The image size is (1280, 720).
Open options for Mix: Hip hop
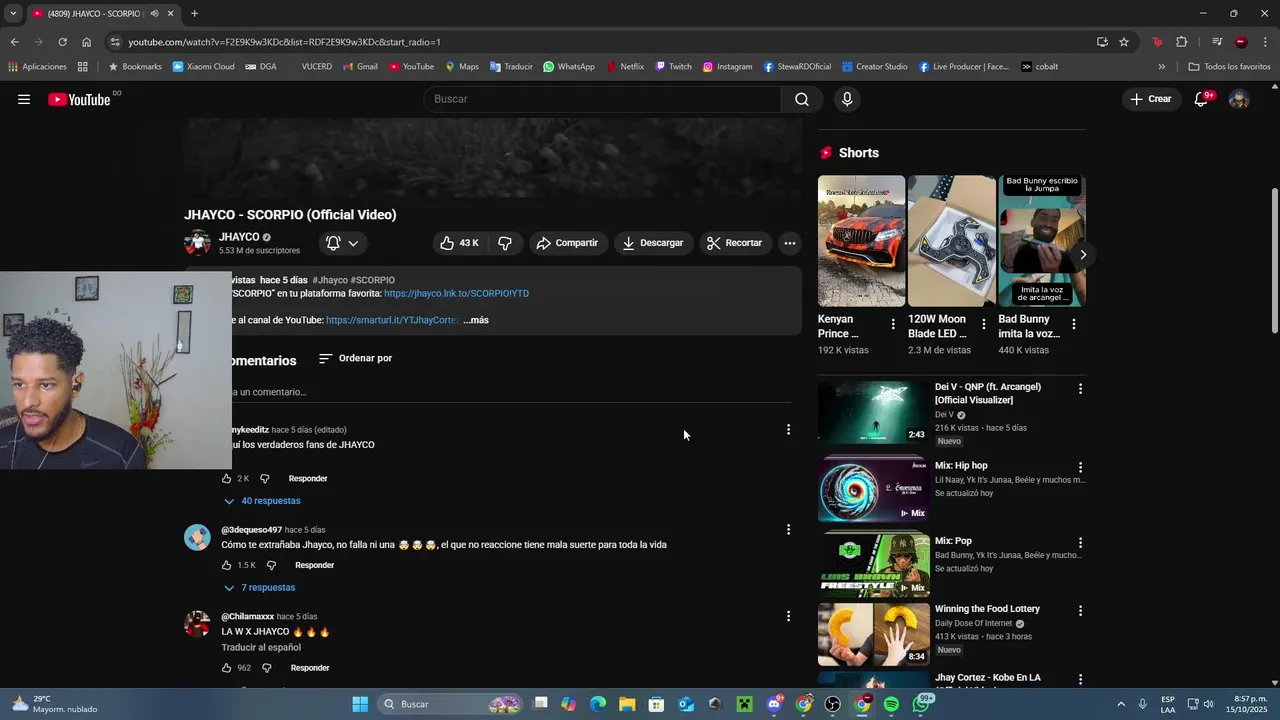point(1080,467)
